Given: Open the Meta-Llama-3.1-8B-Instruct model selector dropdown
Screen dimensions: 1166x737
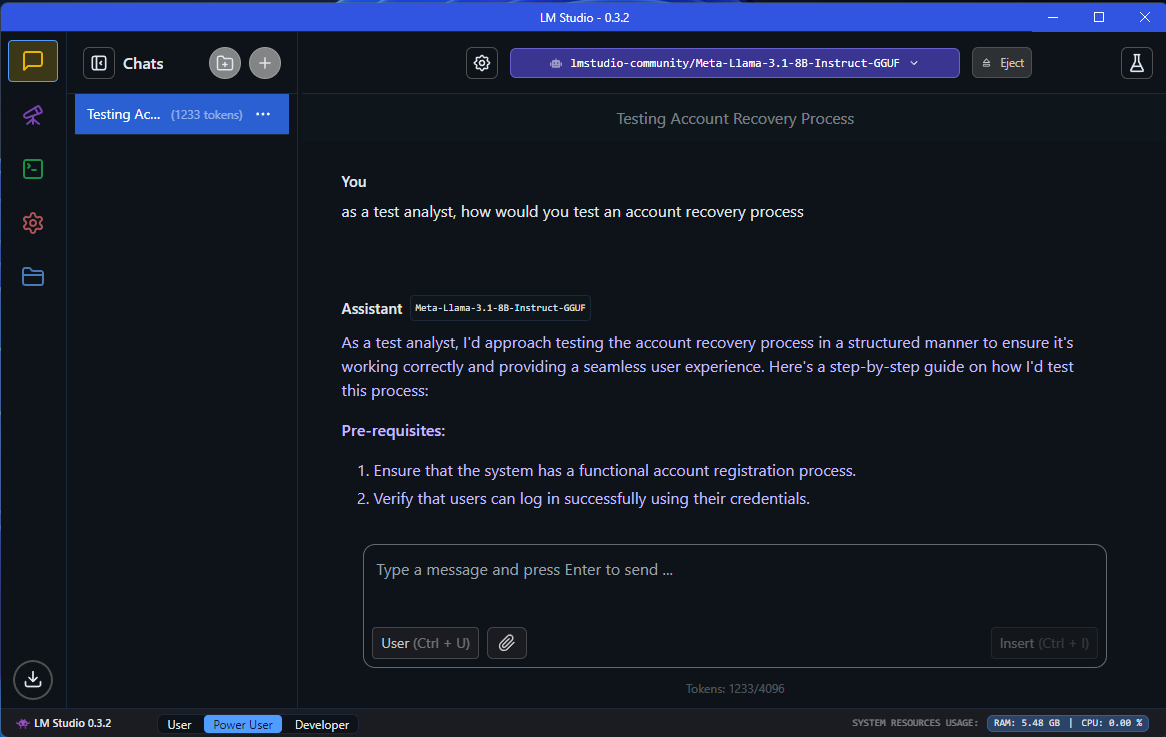Looking at the screenshot, I should coord(735,63).
